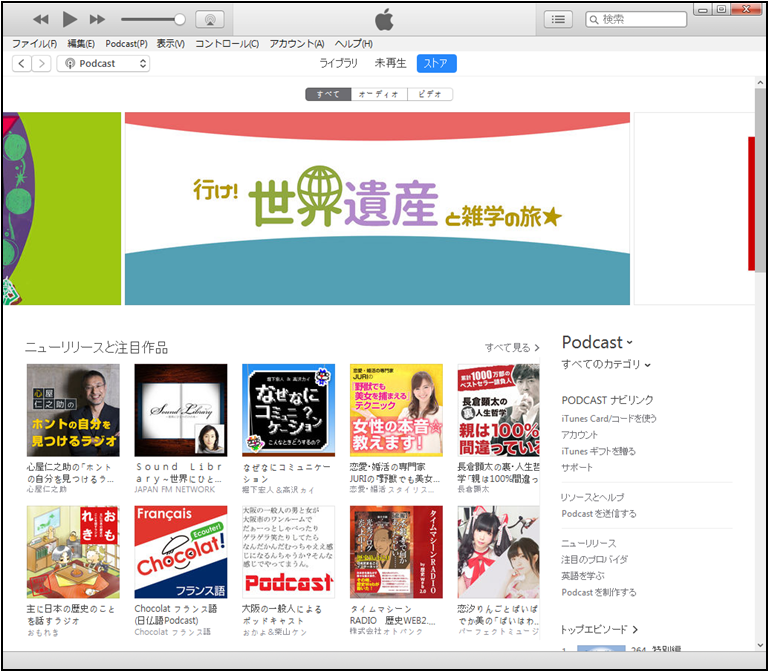Click Podcast を送信する link
The image size is (769, 672).
pyautogui.click(x=599, y=514)
